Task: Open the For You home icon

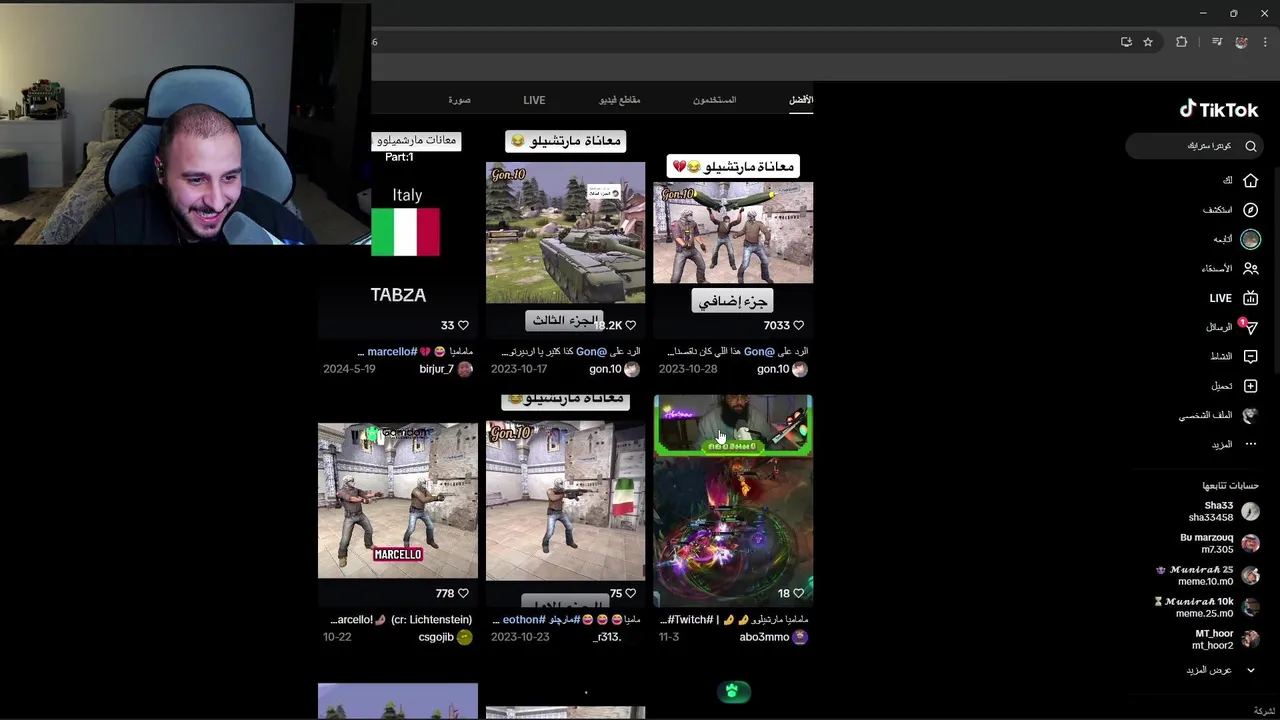Action: click(x=1250, y=180)
